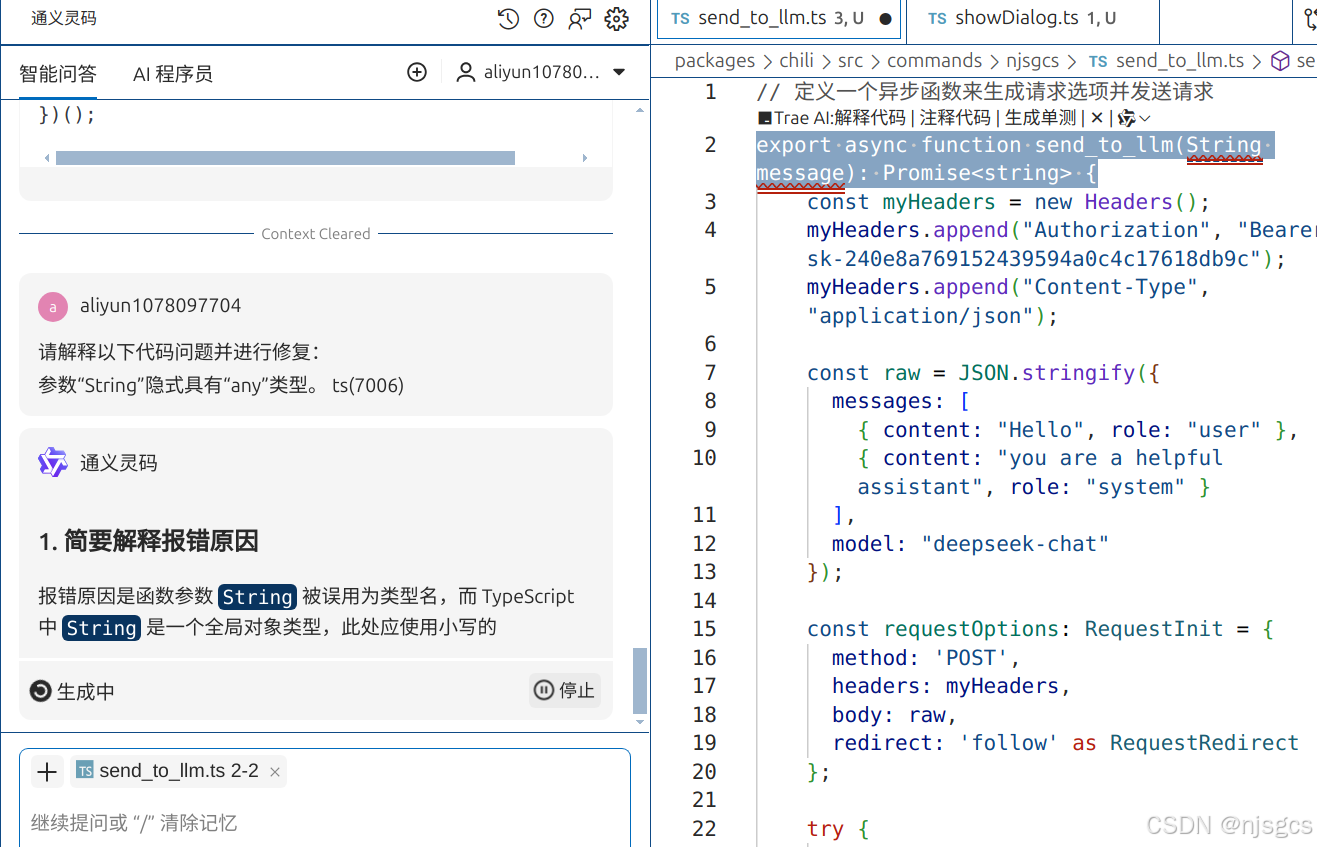Click the symbol cube icon in breadcrumbs
This screenshot has width=1317, height=847.
click(1280, 61)
